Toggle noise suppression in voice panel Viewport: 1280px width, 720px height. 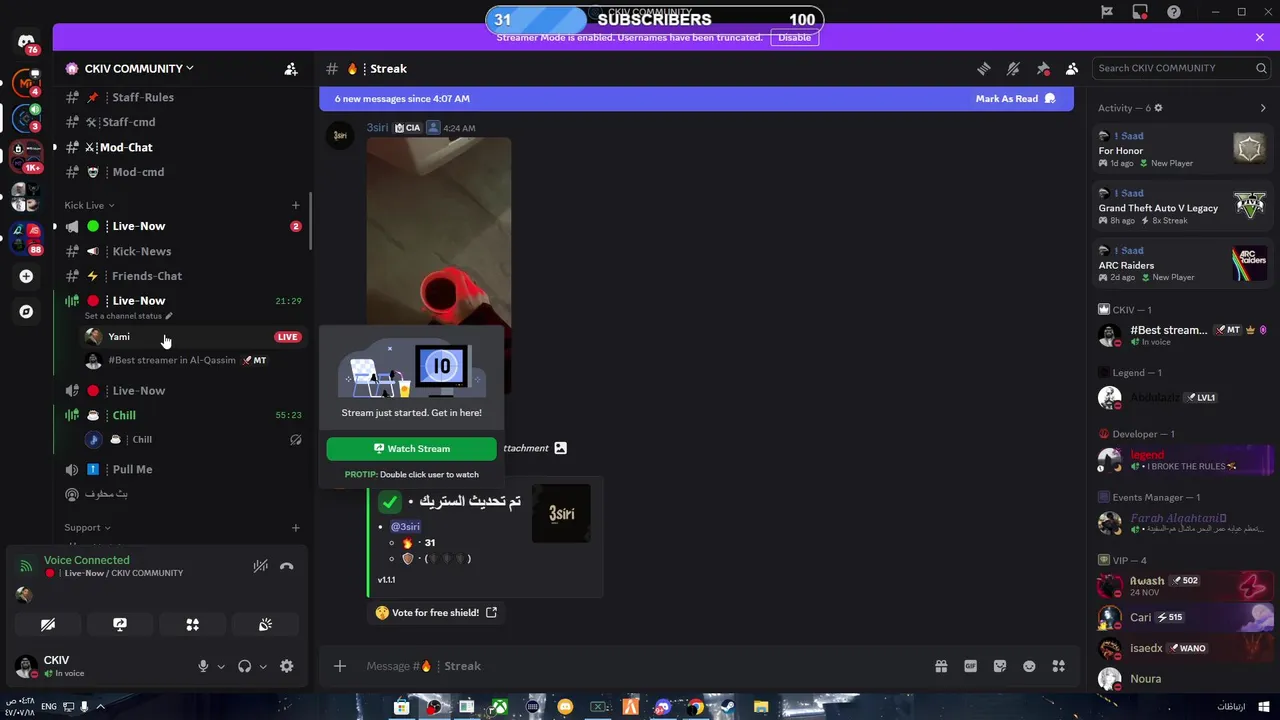point(260,566)
